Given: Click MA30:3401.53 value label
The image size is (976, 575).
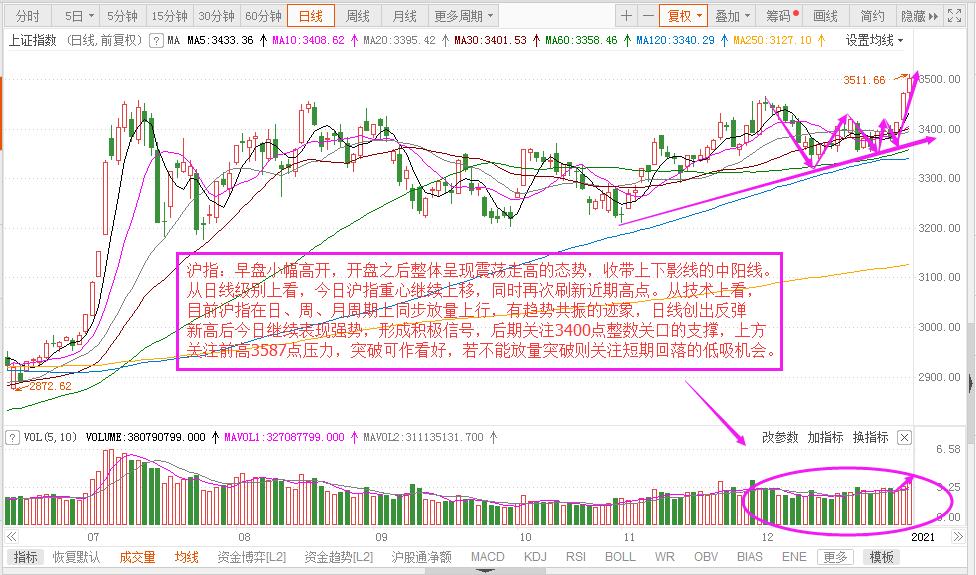Looking at the screenshot, I should 490,40.
